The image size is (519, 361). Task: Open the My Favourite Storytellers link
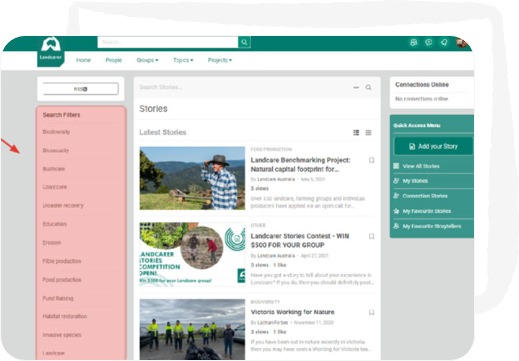tap(432, 226)
